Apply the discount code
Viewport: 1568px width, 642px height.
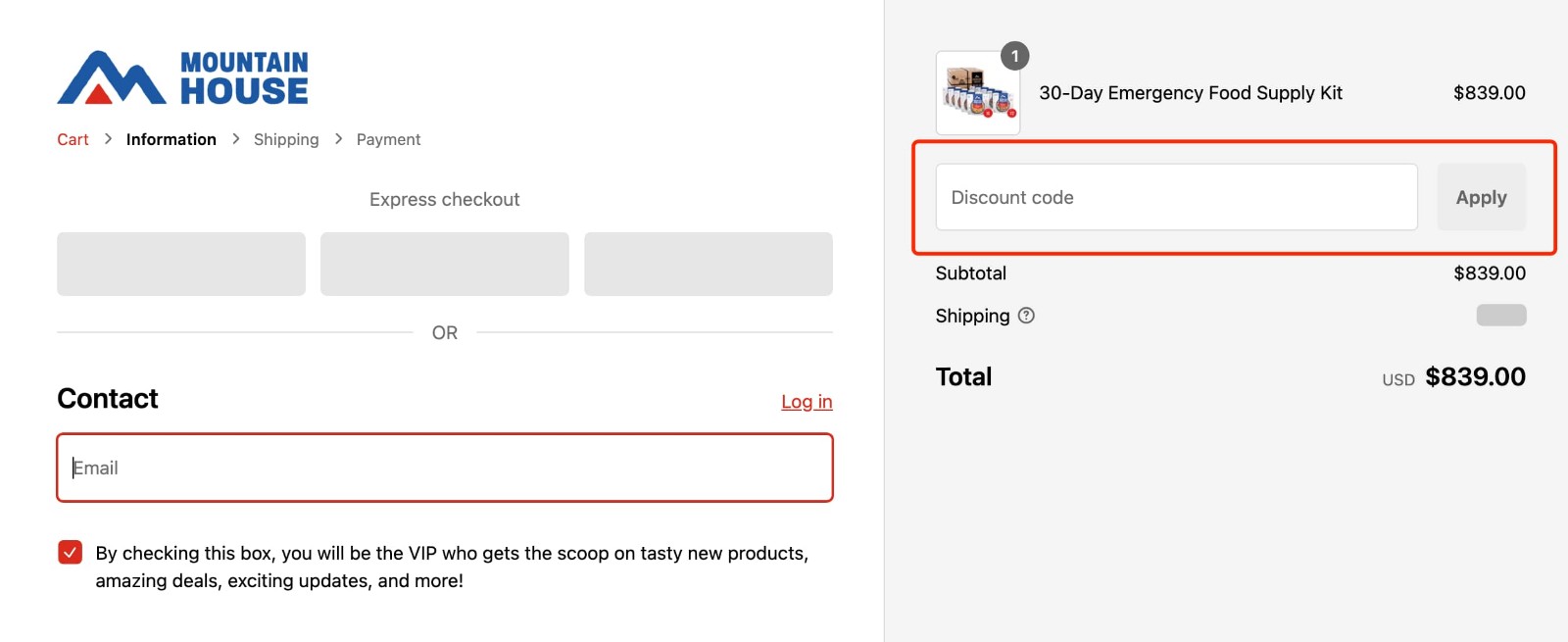pyautogui.click(x=1481, y=197)
